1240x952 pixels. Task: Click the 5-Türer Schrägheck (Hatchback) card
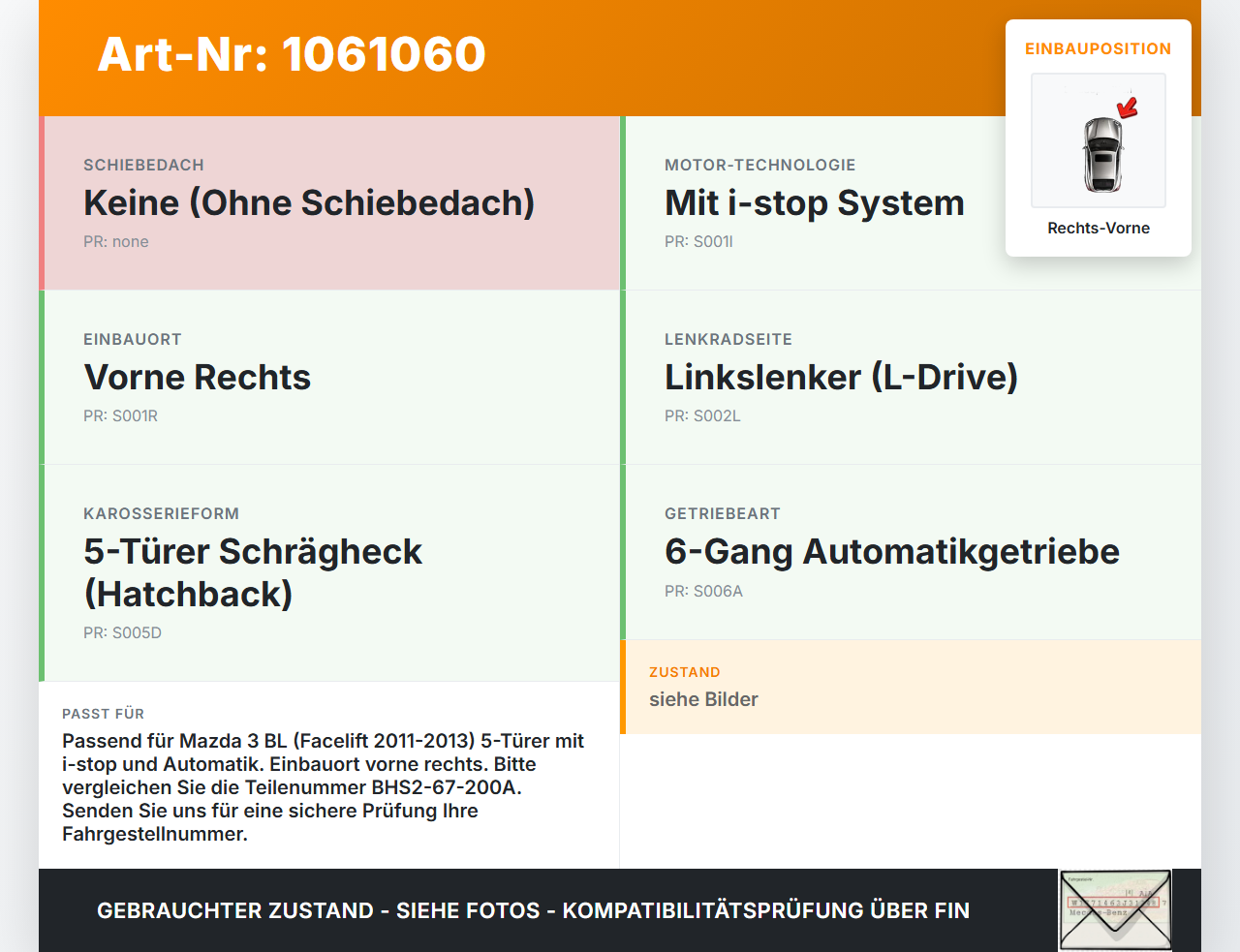point(329,573)
